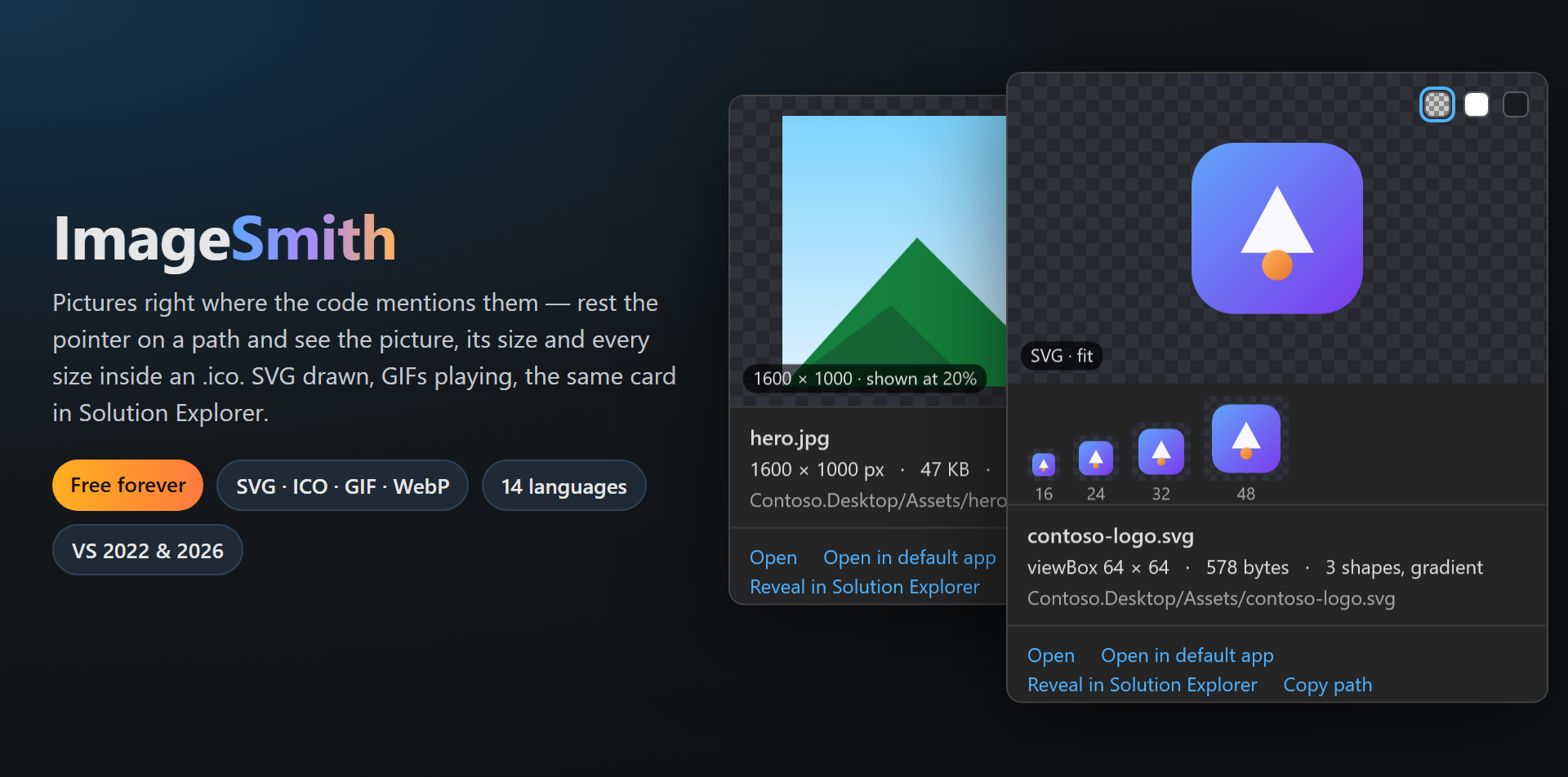Image resolution: width=1568 pixels, height=777 pixels.
Task: Switch preview background to white swatch
Action: [x=1477, y=104]
